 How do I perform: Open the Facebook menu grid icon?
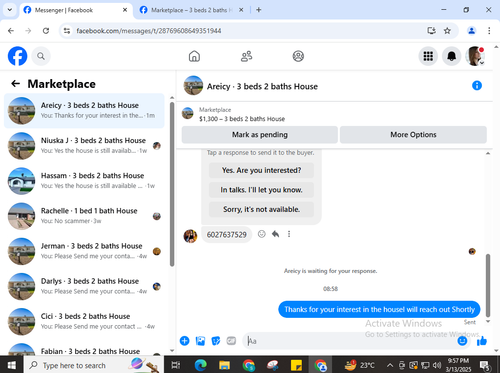tap(428, 56)
